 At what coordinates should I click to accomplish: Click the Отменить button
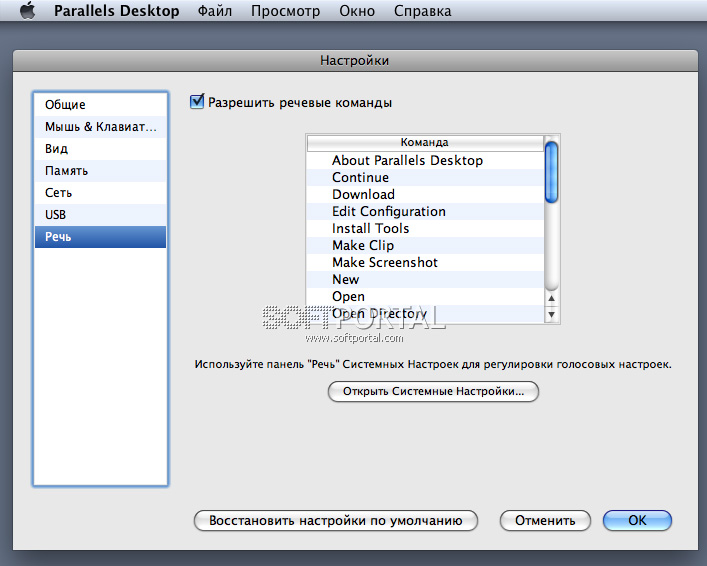[x=545, y=520]
